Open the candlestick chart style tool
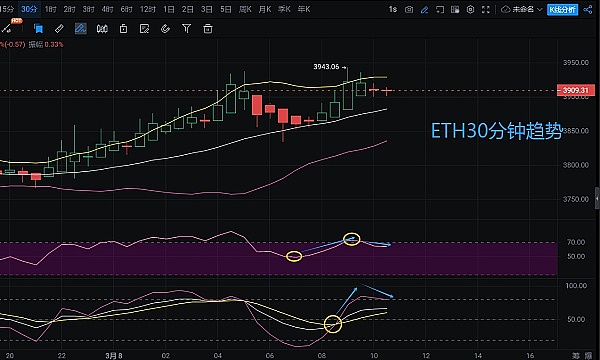The image size is (600, 360). (x=102, y=29)
